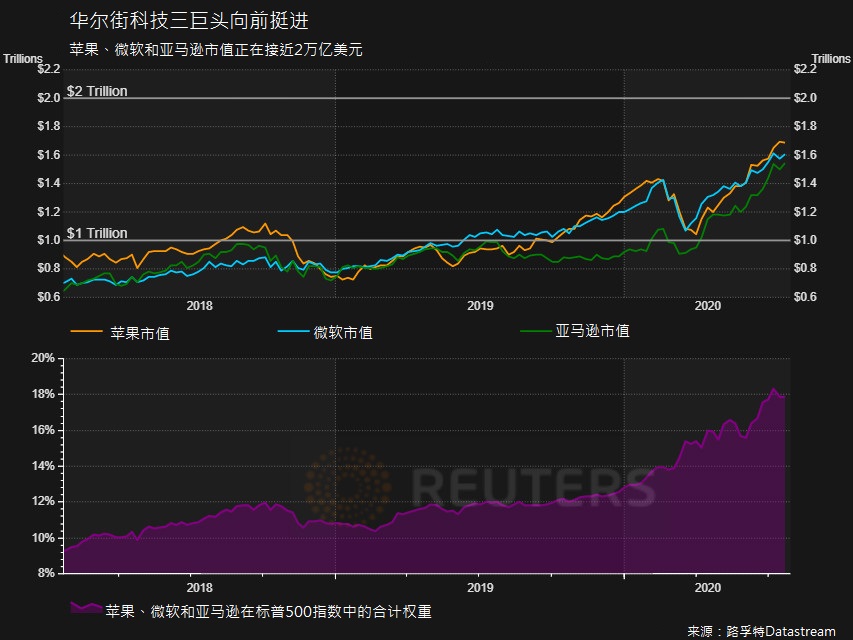The width and height of the screenshot is (853, 640).
Task: Click the 2018 label on the market cap chart axis
Action: tap(199, 306)
